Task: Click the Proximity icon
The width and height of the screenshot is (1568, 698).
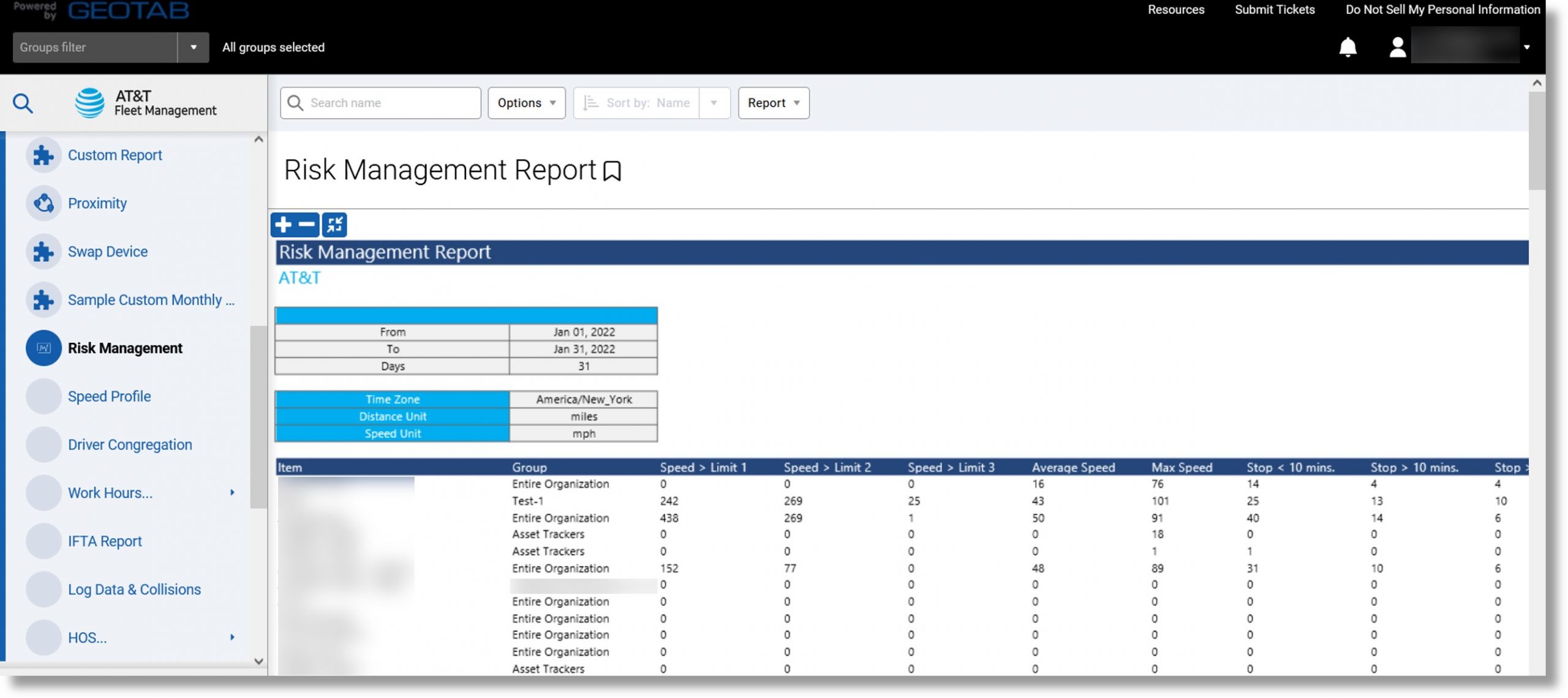Action: (x=43, y=203)
